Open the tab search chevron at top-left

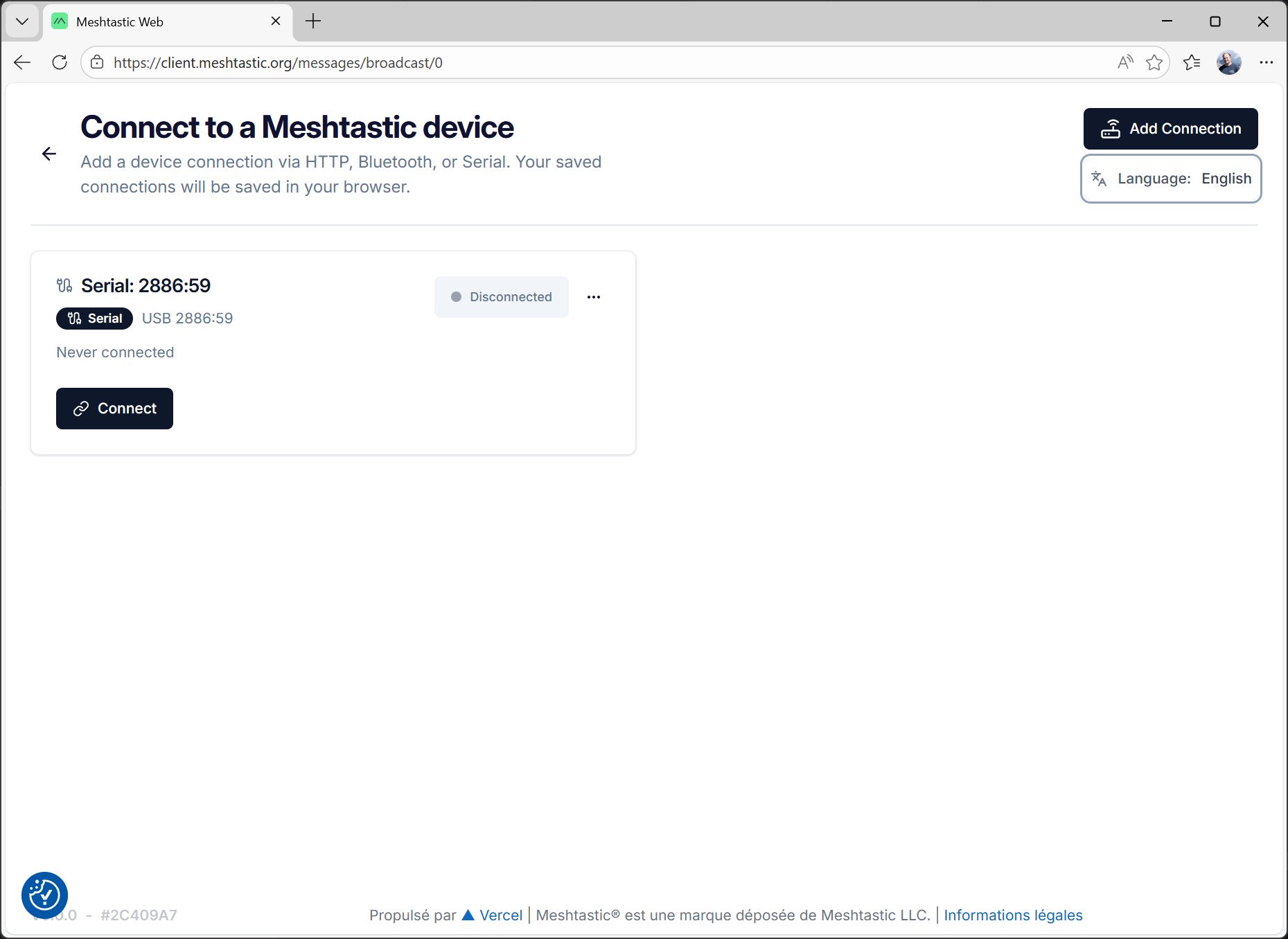click(21, 21)
